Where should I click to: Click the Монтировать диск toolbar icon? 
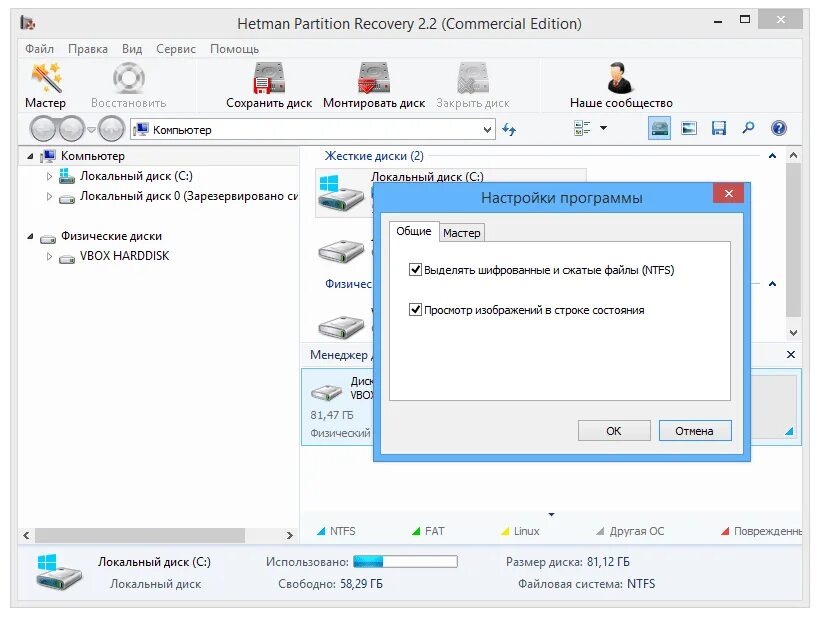(374, 78)
